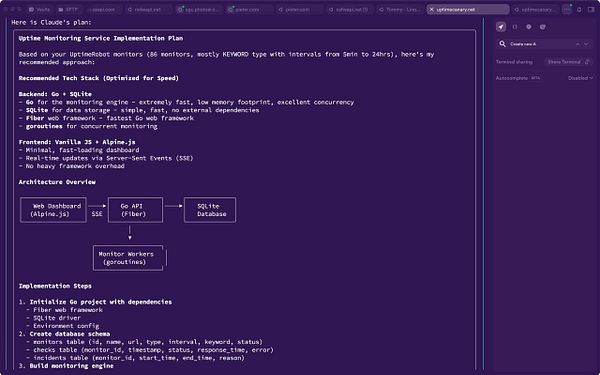Select the inactive uptimecanary tab
This screenshot has width=600, height=375.
[535, 10]
